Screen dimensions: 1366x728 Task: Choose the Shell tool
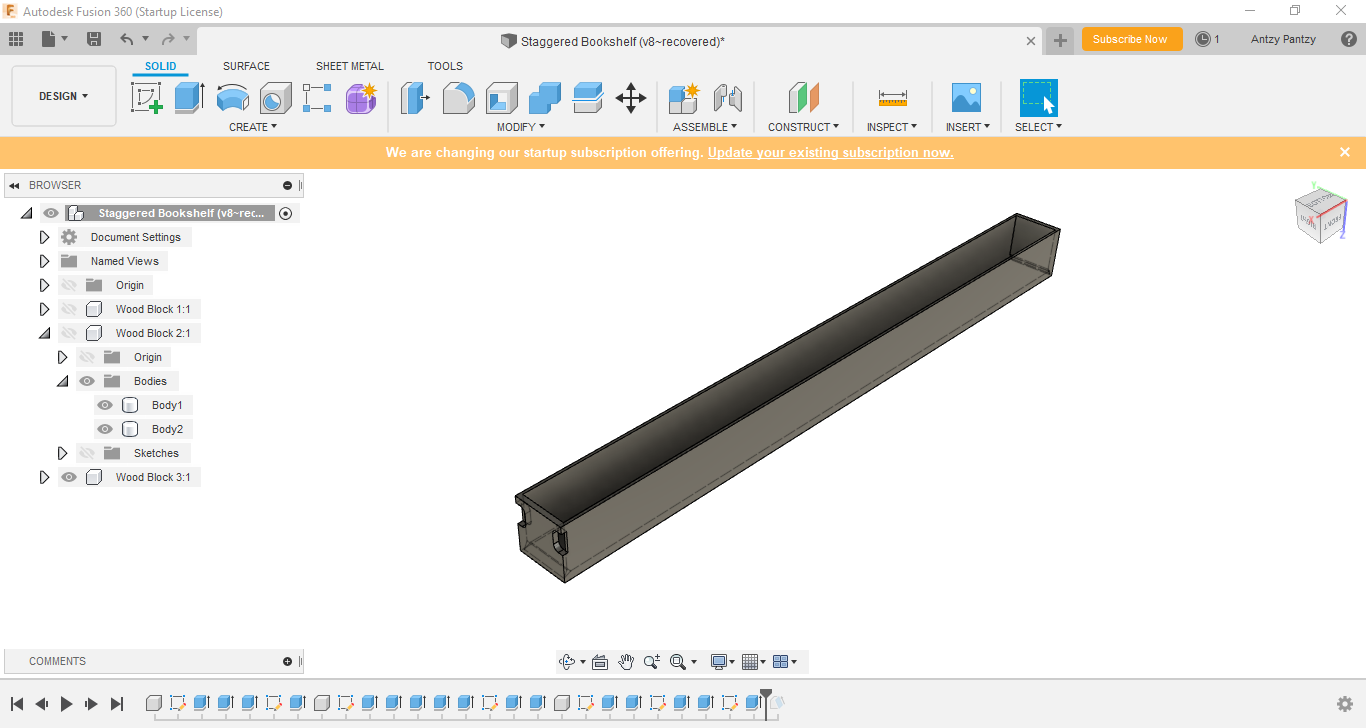[x=502, y=98]
